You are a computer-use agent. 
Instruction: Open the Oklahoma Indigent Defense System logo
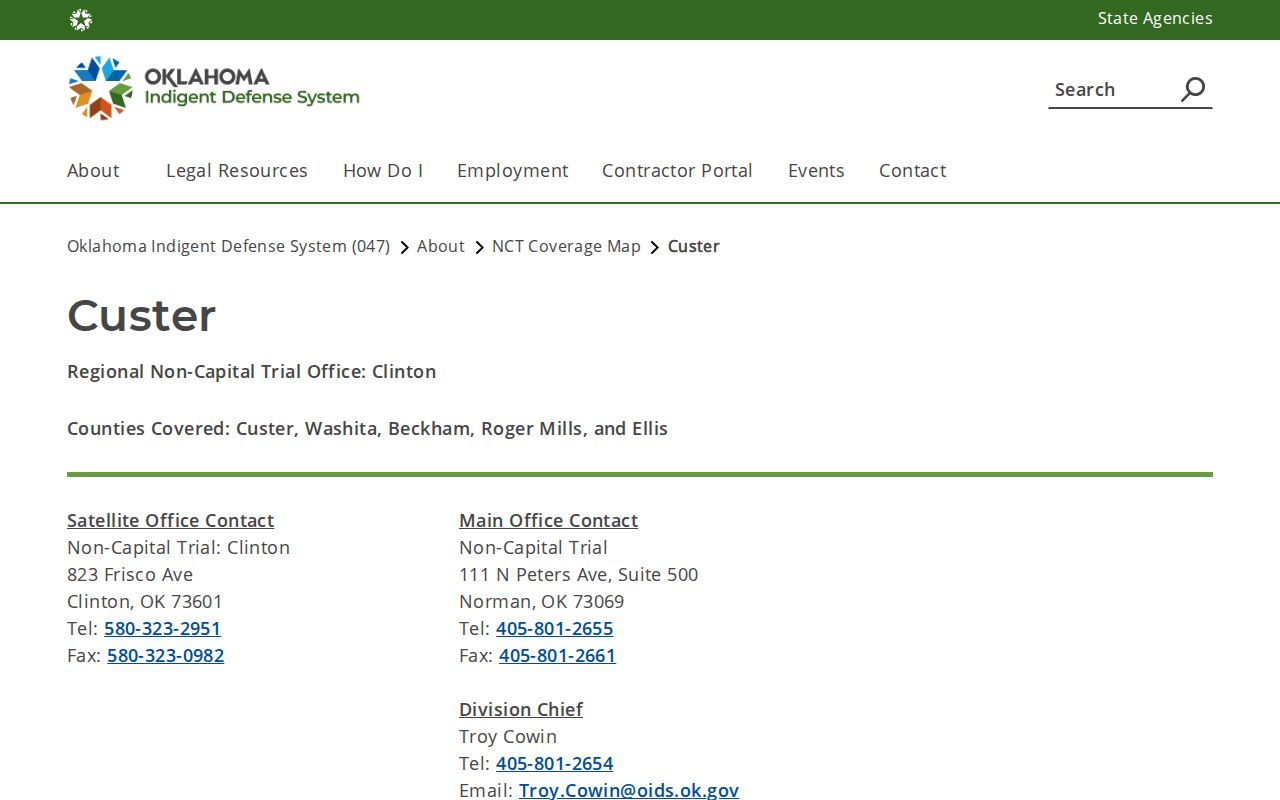pyautogui.click(x=214, y=88)
